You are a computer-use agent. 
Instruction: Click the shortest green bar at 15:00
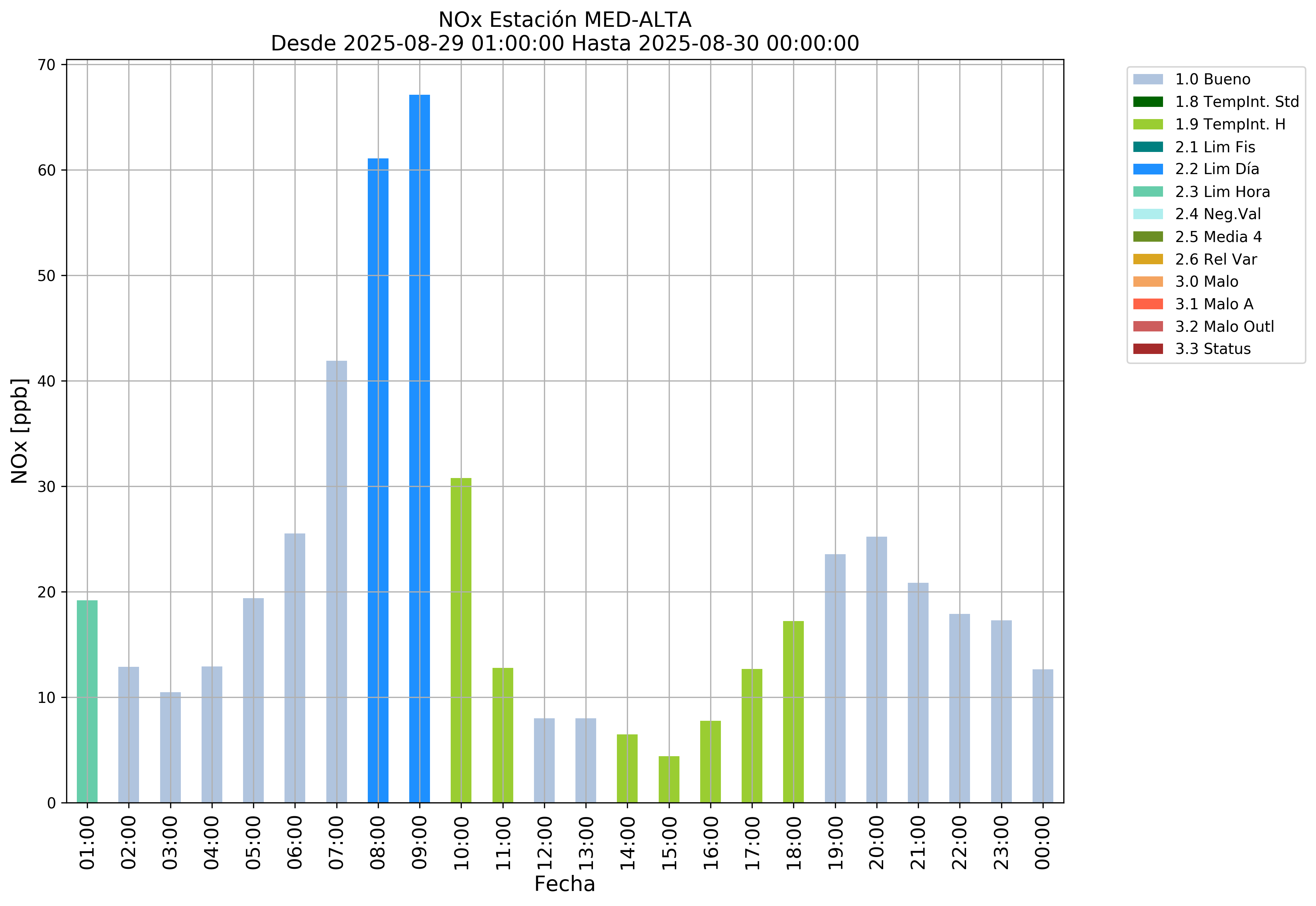point(669,779)
